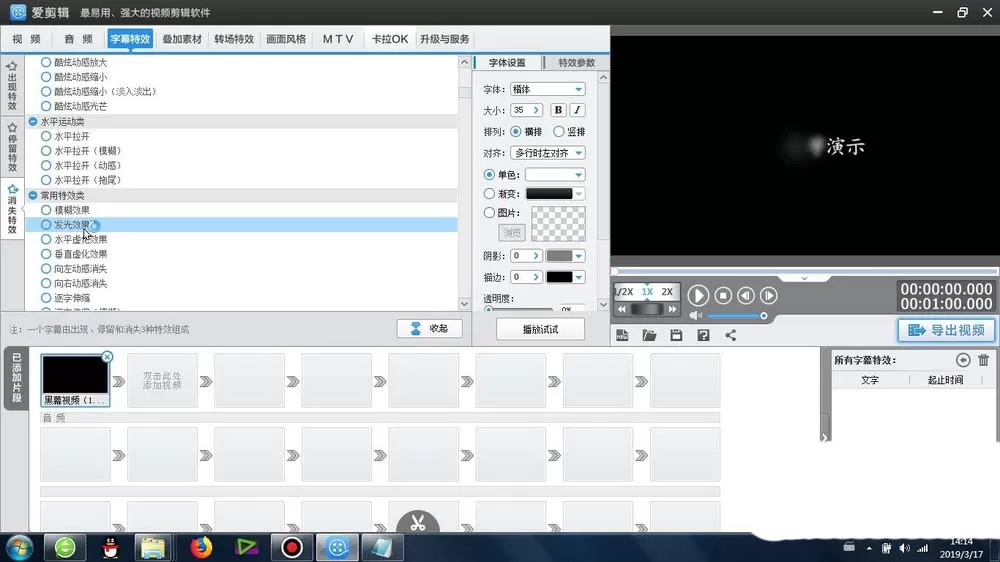Image resolution: width=1000 pixels, height=562 pixels.
Task: Click the volume slider handle
Action: (x=763, y=316)
